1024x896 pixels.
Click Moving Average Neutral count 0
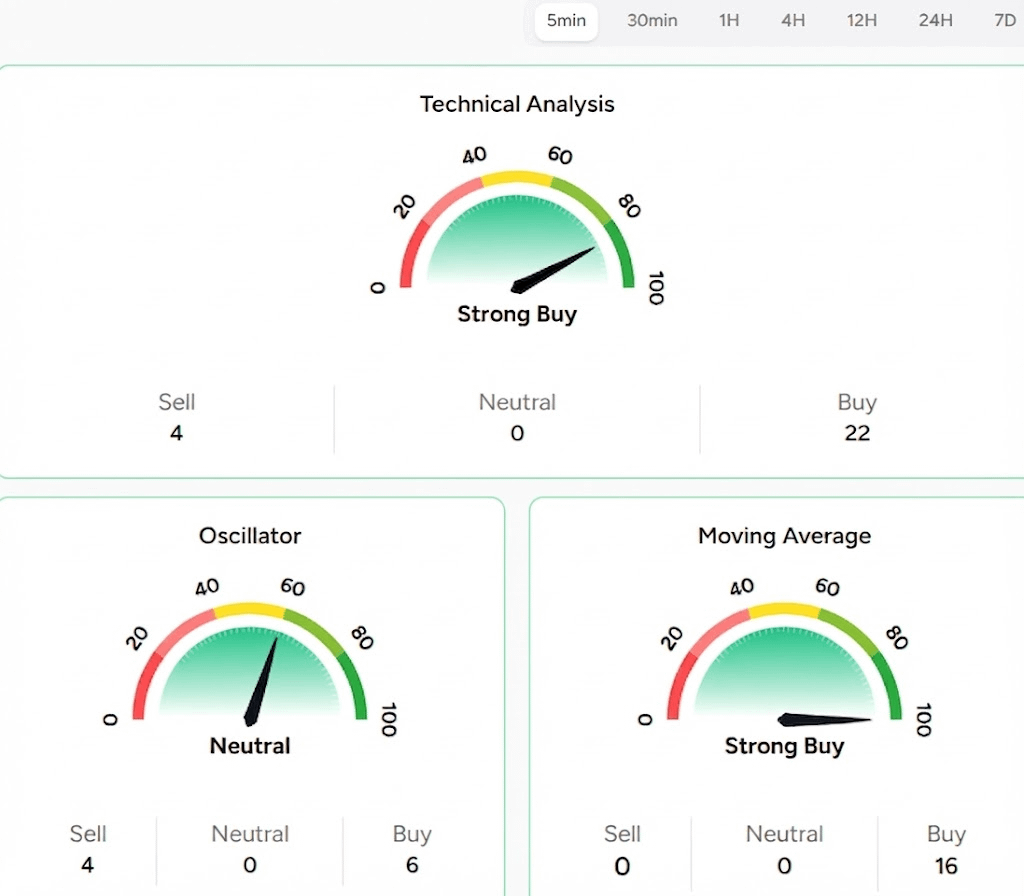pos(784,866)
